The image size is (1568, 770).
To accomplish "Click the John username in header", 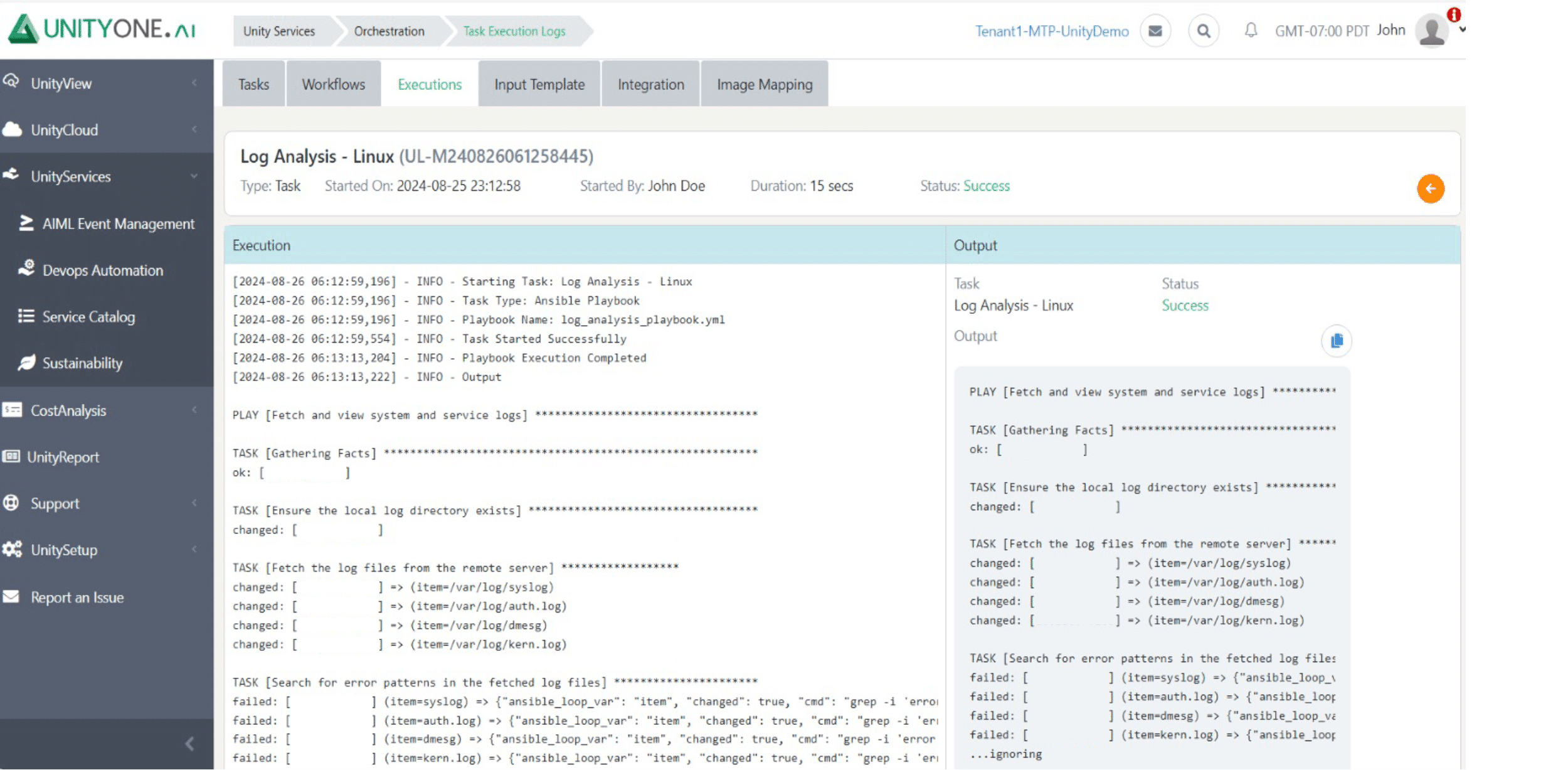I will (x=1391, y=30).
